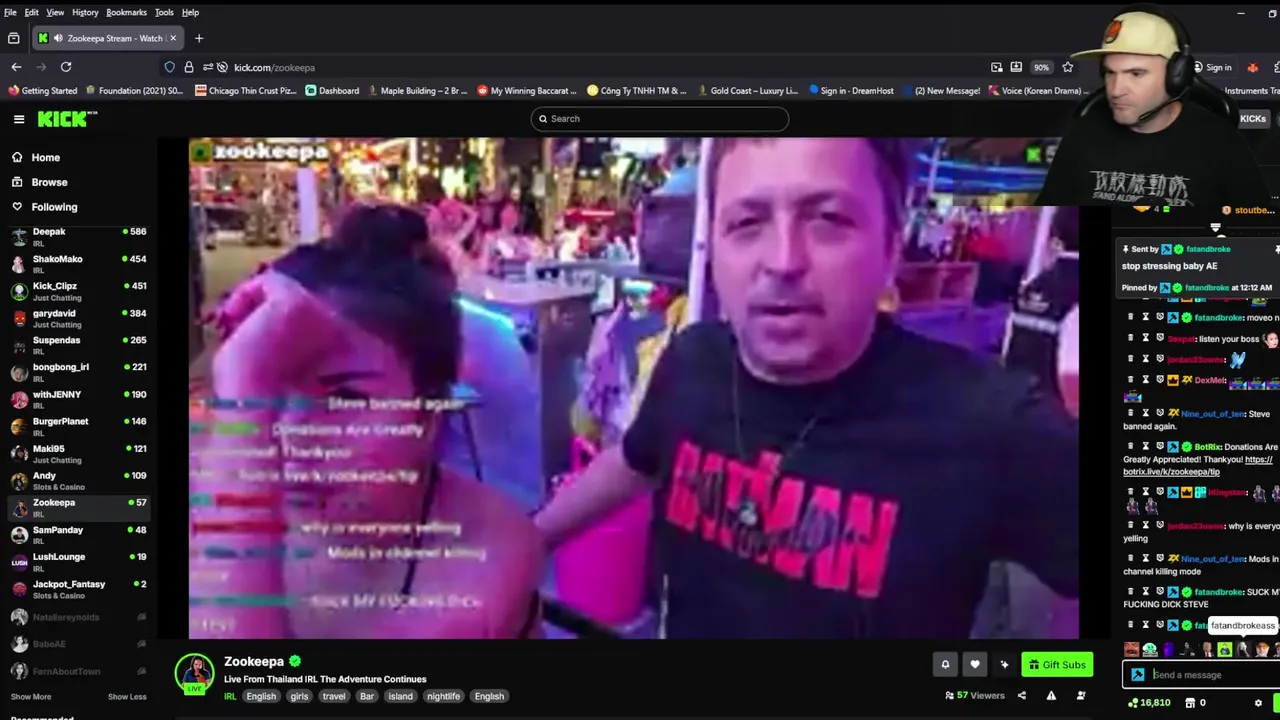This screenshot has height=720, width=1280.
Task: Open SamPanday channel in followed list
Action: pyautogui.click(x=78, y=534)
